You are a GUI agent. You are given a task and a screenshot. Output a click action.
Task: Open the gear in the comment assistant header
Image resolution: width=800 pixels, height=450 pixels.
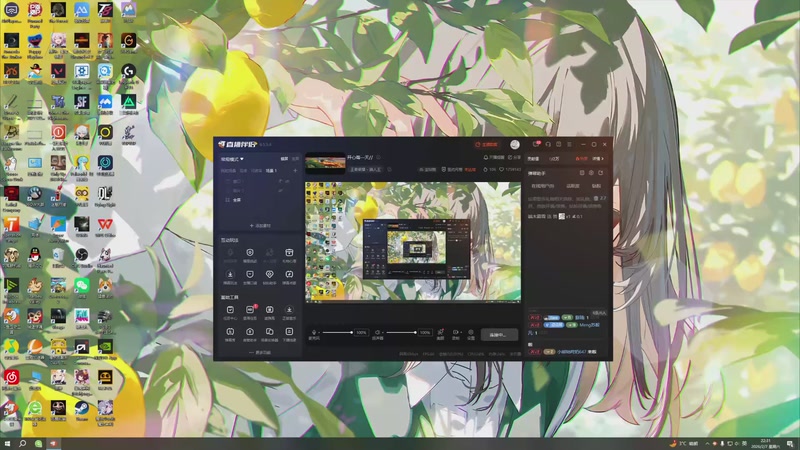591,173
